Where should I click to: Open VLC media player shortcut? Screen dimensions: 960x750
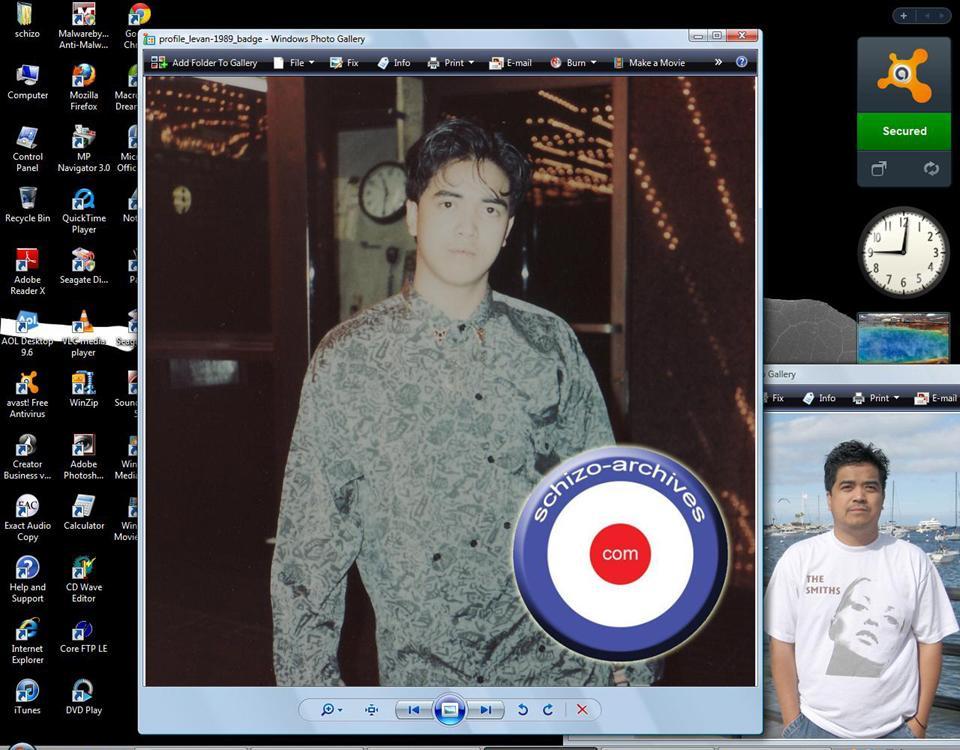click(x=84, y=334)
